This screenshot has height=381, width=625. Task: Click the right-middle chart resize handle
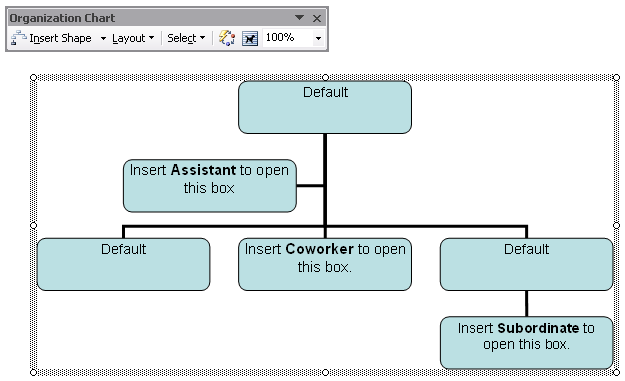pyautogui.click(x=617, y=225)
